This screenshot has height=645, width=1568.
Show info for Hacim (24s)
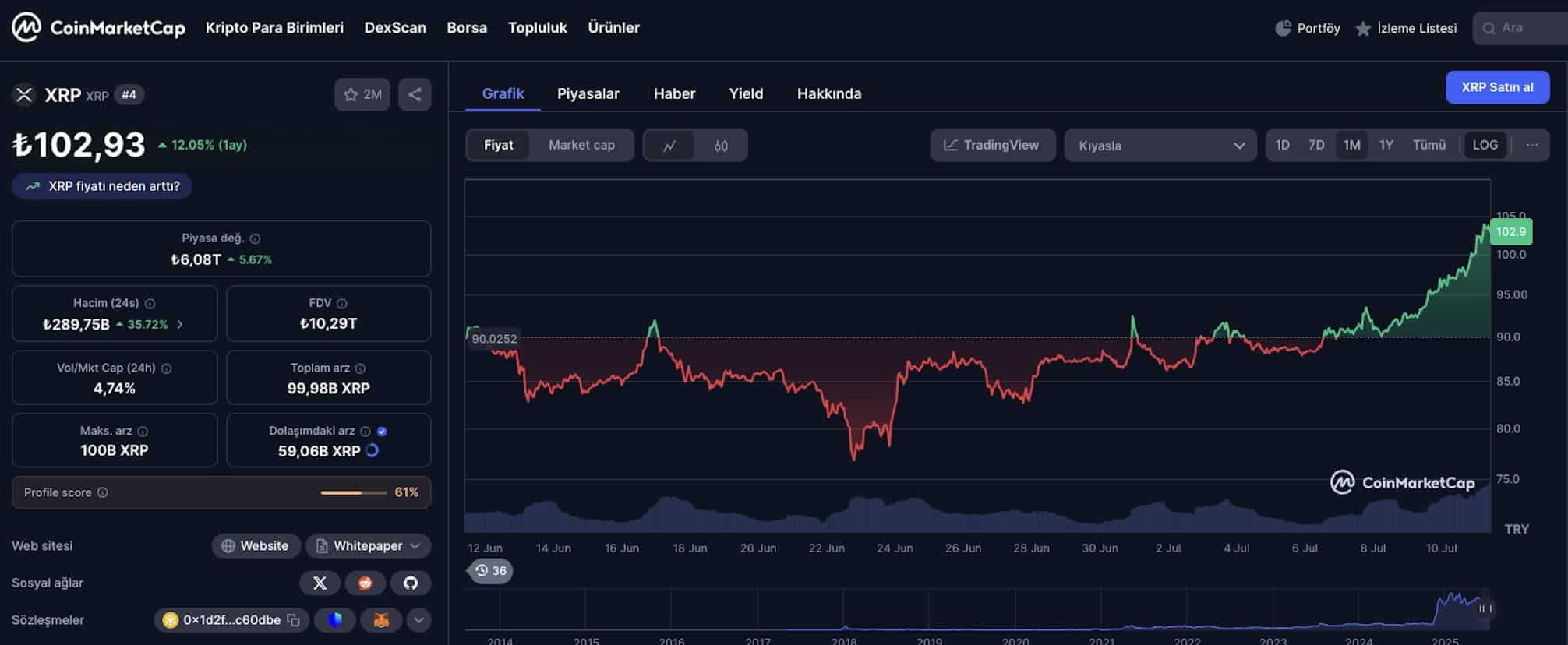(150, 304)
